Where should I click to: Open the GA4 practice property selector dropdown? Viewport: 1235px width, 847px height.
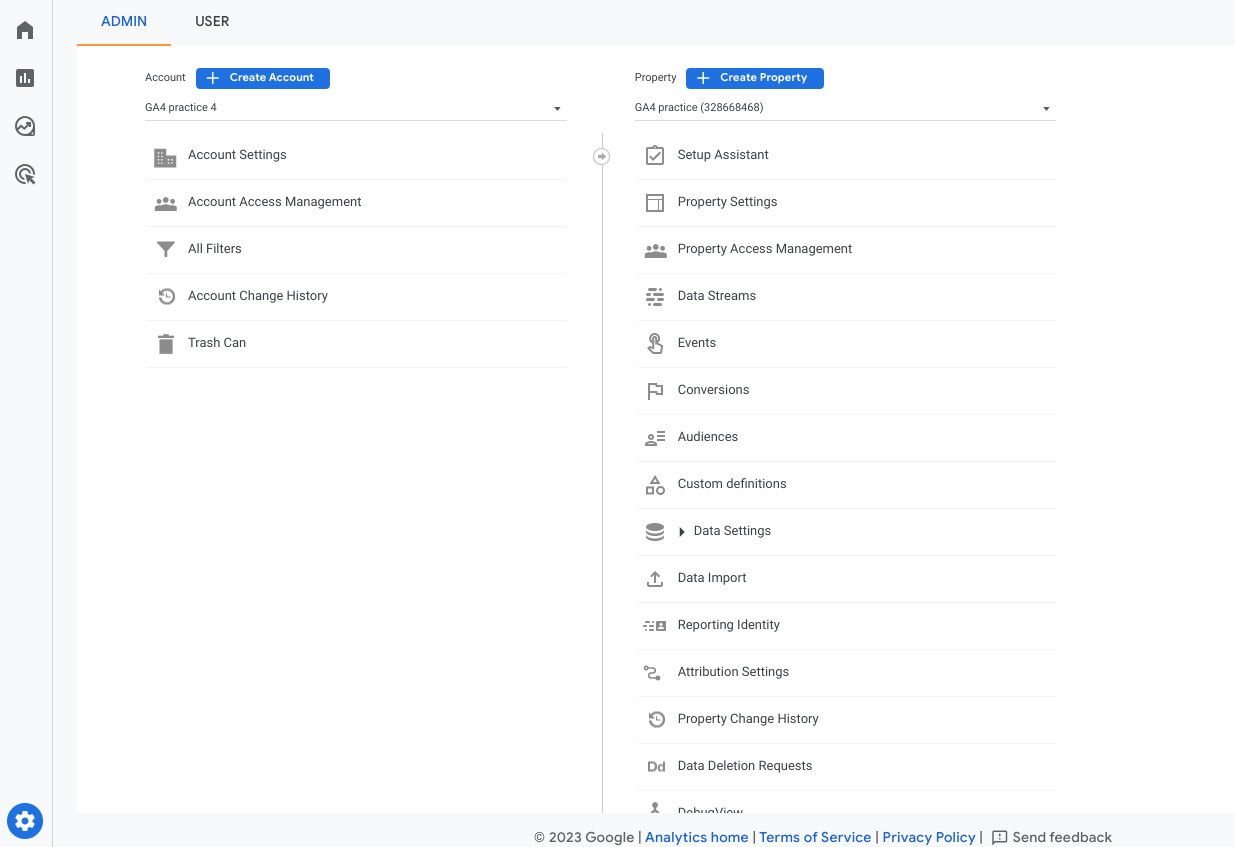coord(845,108)
